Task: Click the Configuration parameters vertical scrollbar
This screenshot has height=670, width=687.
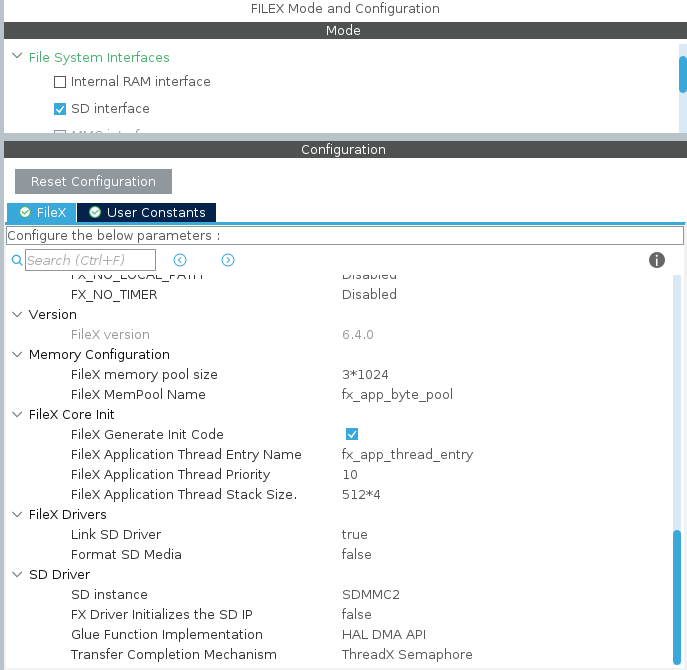Action: point(677,597)
